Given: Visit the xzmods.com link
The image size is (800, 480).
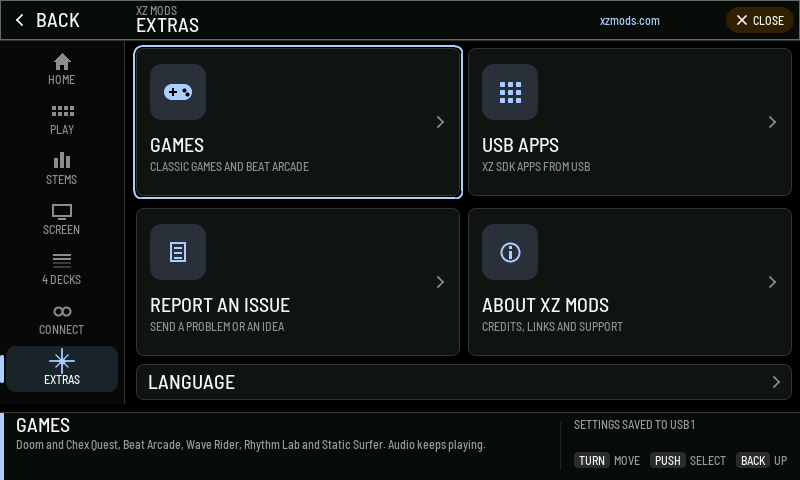Looking at the screenshot, I should pos(630,21).
